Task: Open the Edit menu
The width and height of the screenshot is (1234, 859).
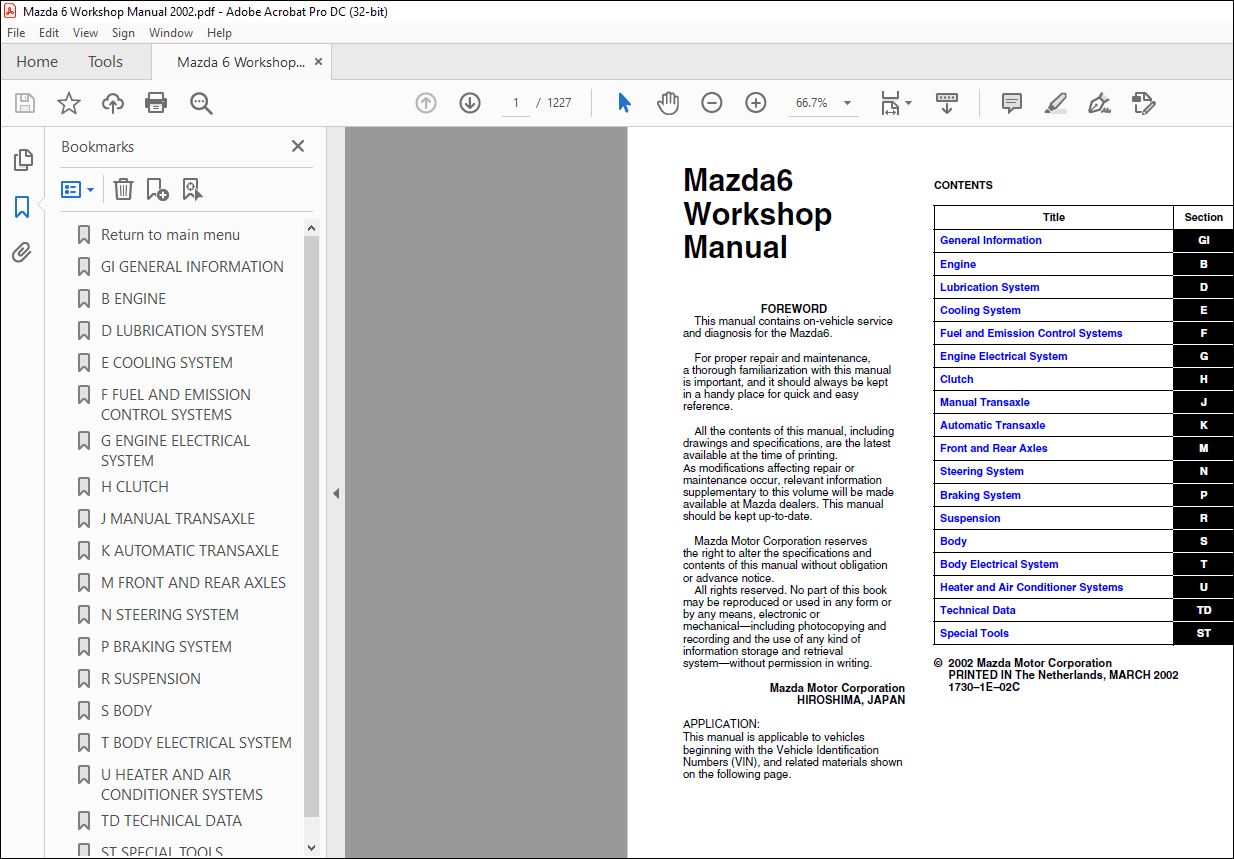Action: point(49,33)
